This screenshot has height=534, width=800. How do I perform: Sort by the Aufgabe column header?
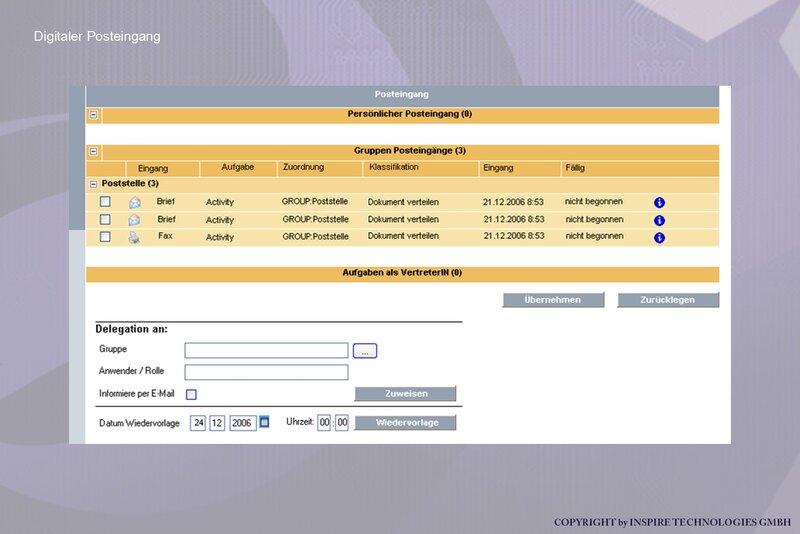click(x=238, y=167)
